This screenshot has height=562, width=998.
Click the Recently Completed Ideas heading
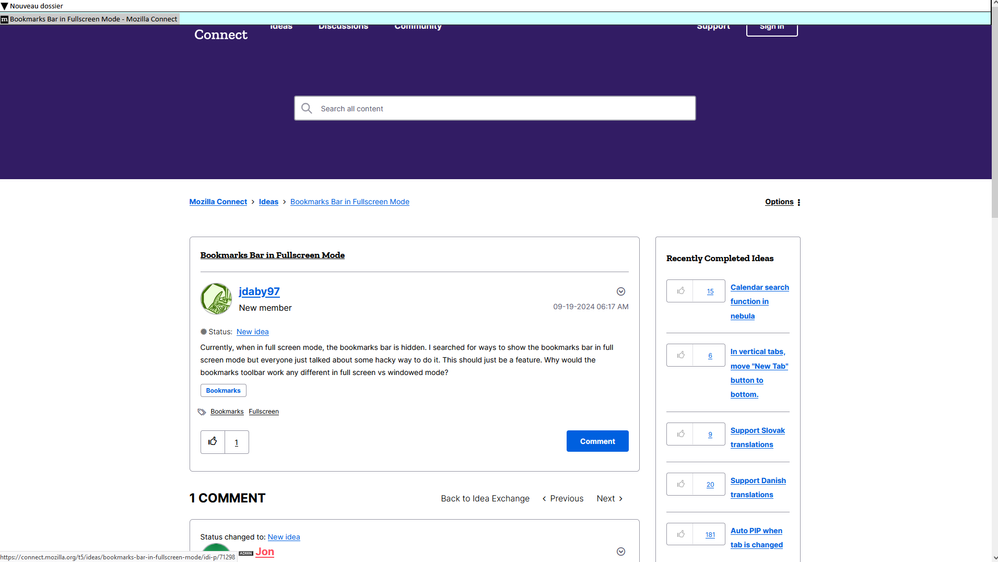[720, 258]
